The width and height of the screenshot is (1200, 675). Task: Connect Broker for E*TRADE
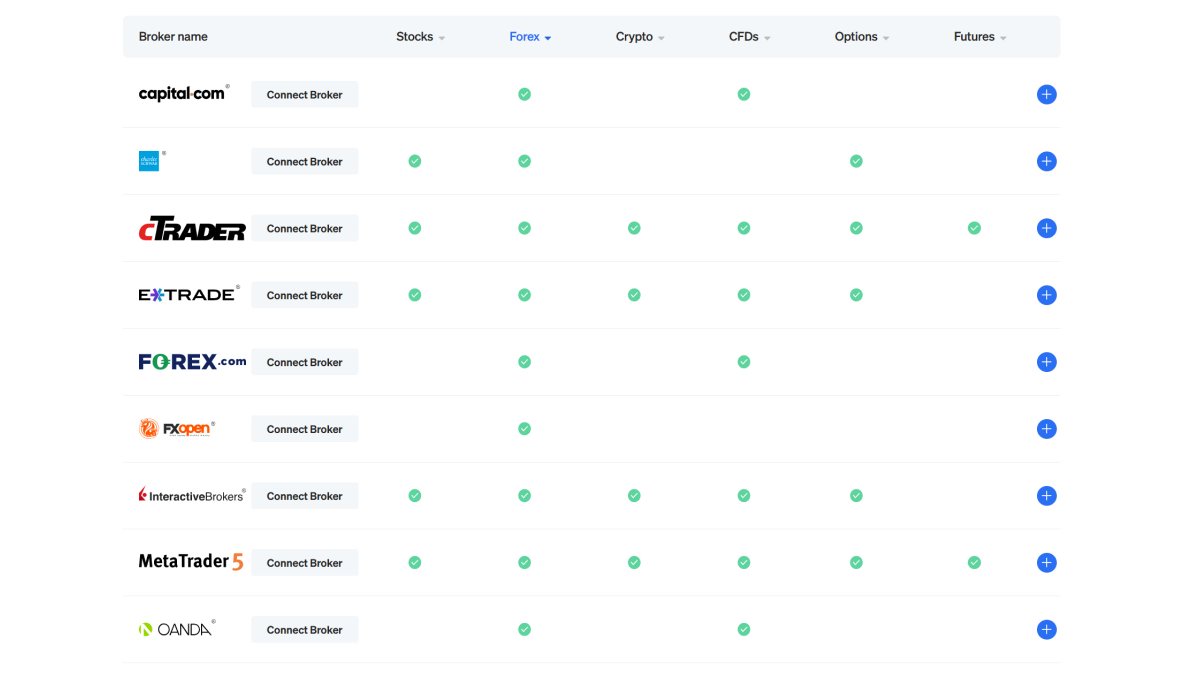coord(305,296)
